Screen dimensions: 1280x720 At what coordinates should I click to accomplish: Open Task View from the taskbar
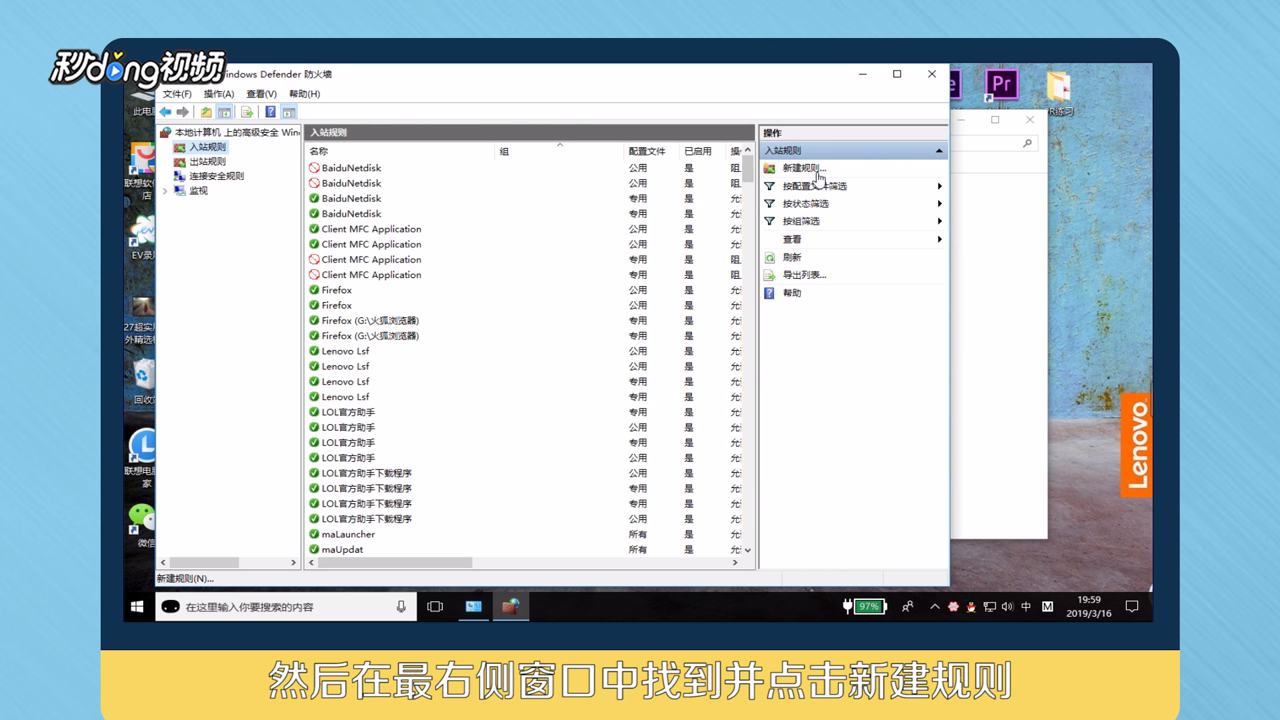(435, 606)
